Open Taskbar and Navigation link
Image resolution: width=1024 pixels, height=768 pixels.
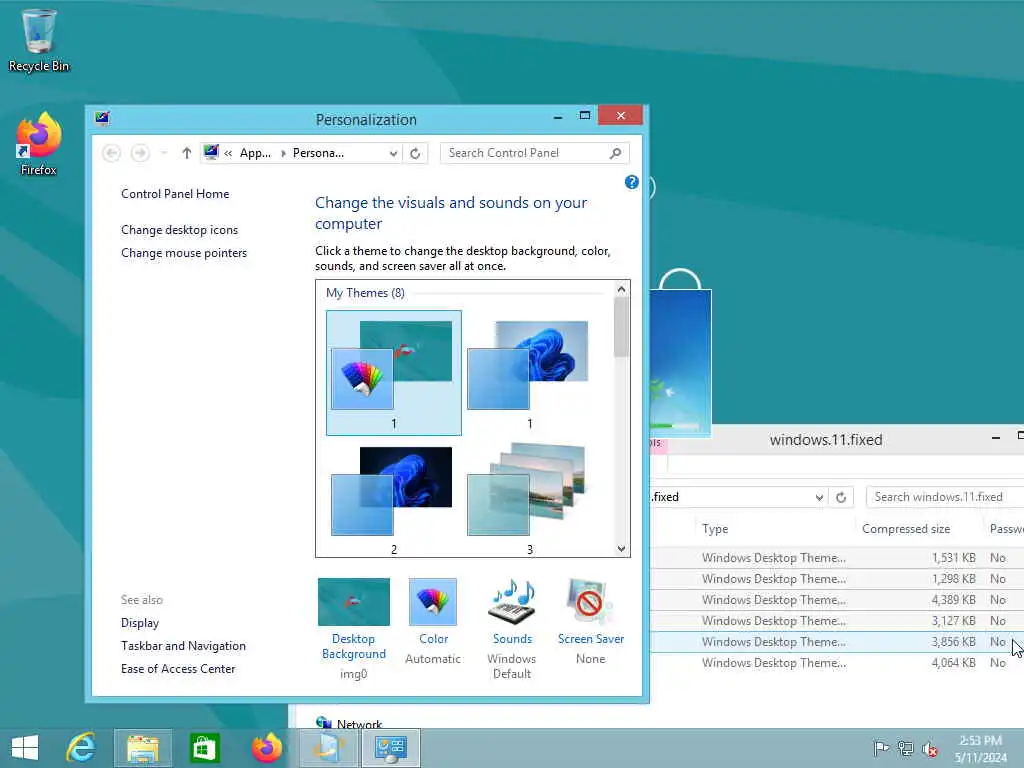tap(183, 645)
